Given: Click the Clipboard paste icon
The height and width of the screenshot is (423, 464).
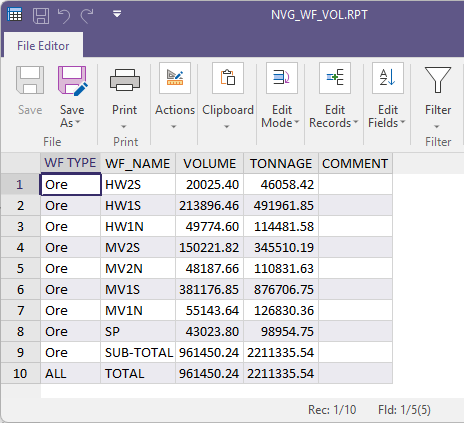Looking at the screenshot, I should 228,78.
